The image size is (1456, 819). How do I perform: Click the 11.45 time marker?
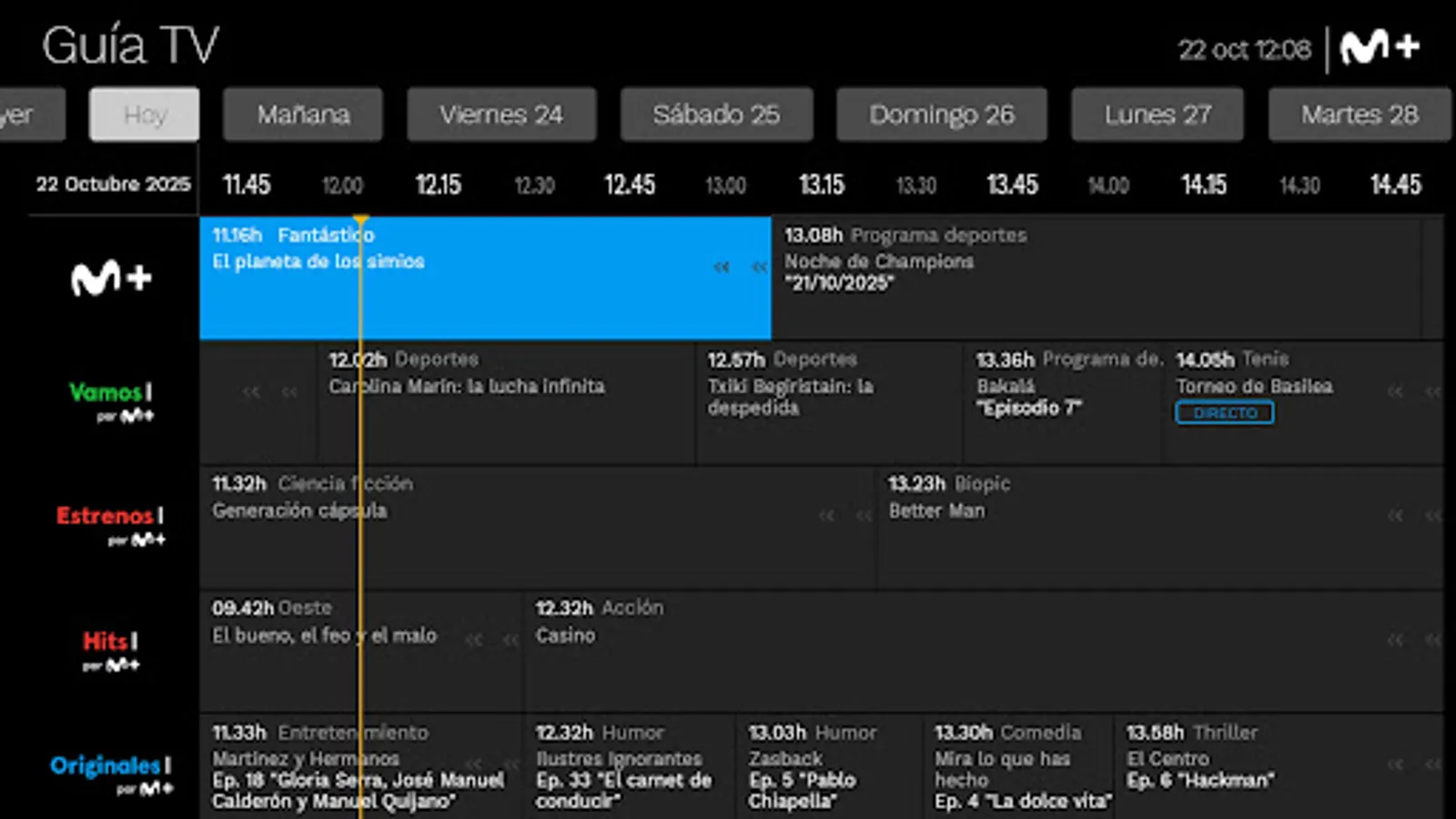tap(247, 185)
